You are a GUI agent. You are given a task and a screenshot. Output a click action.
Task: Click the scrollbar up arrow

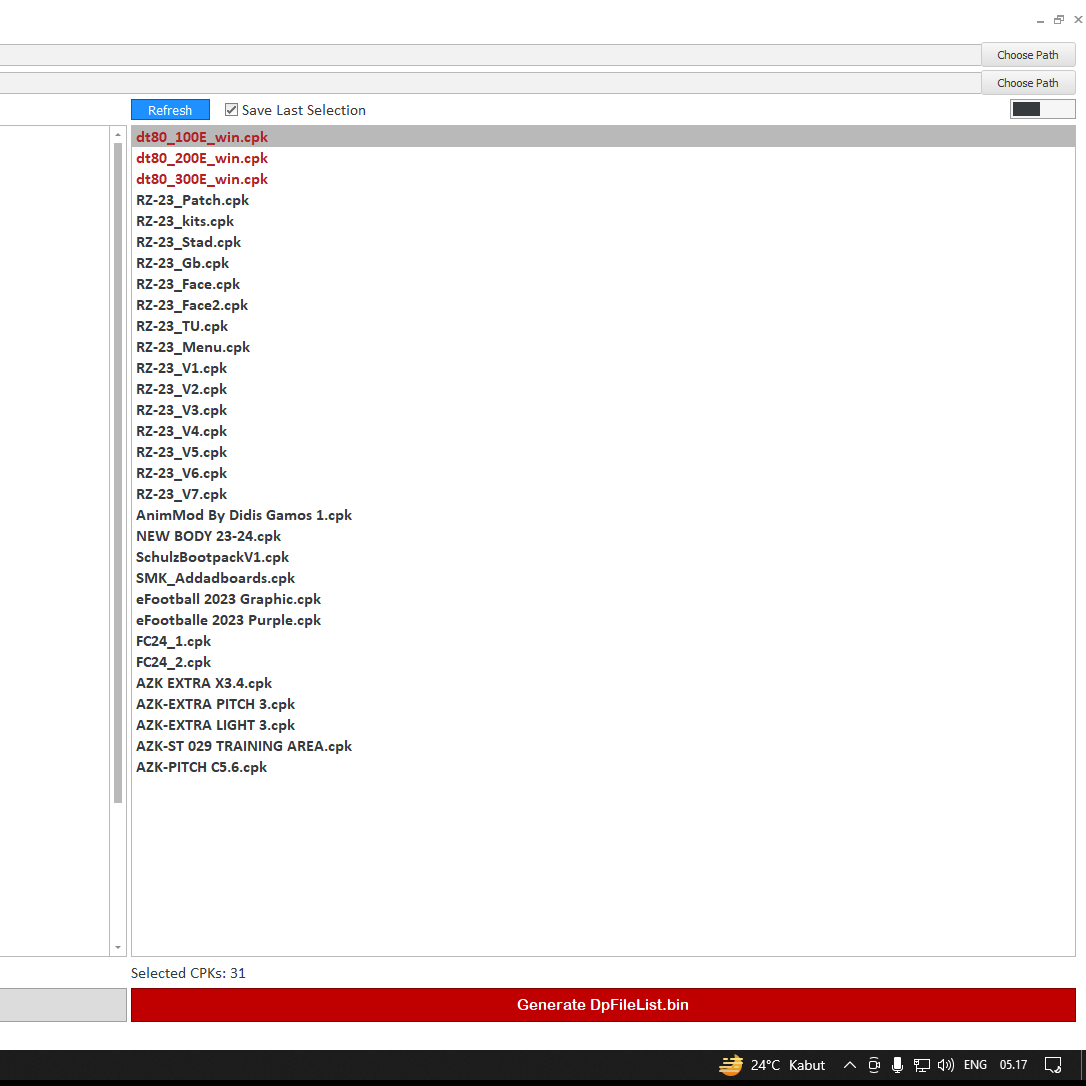pyautogui.click(x=118, y=135)
